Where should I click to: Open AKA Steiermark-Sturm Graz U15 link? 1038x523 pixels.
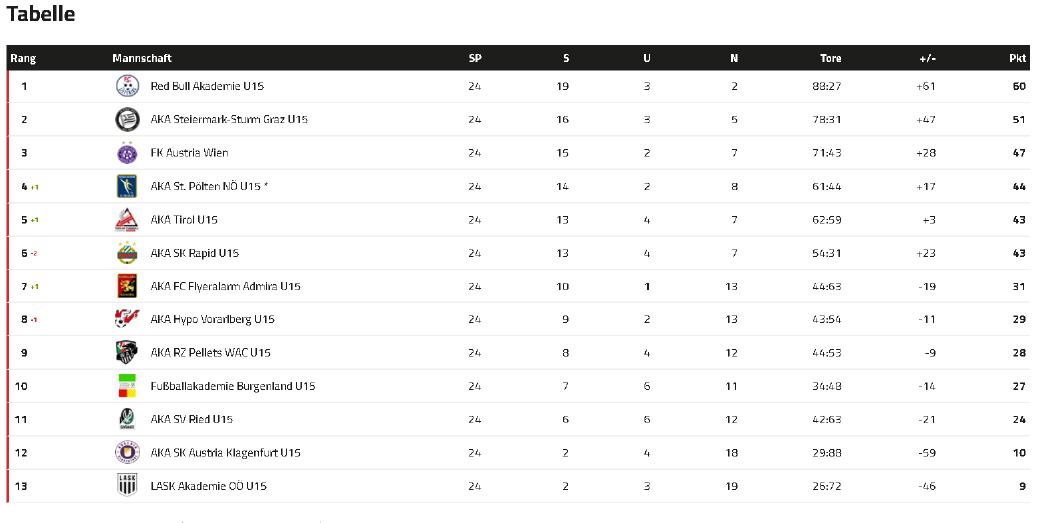229,120
